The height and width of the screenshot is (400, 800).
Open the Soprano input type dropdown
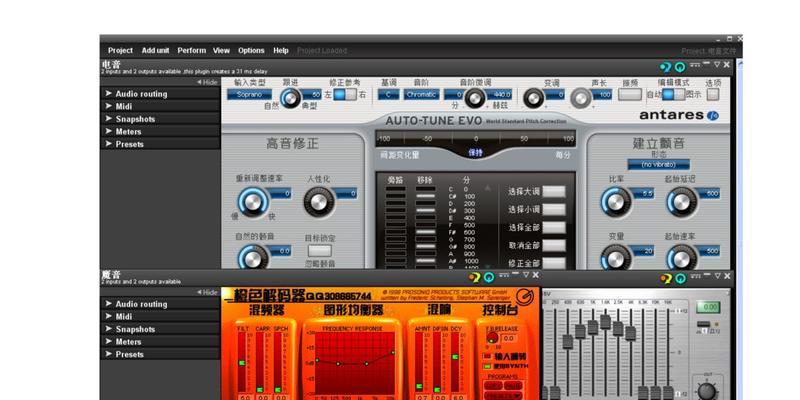coord(249,94)
